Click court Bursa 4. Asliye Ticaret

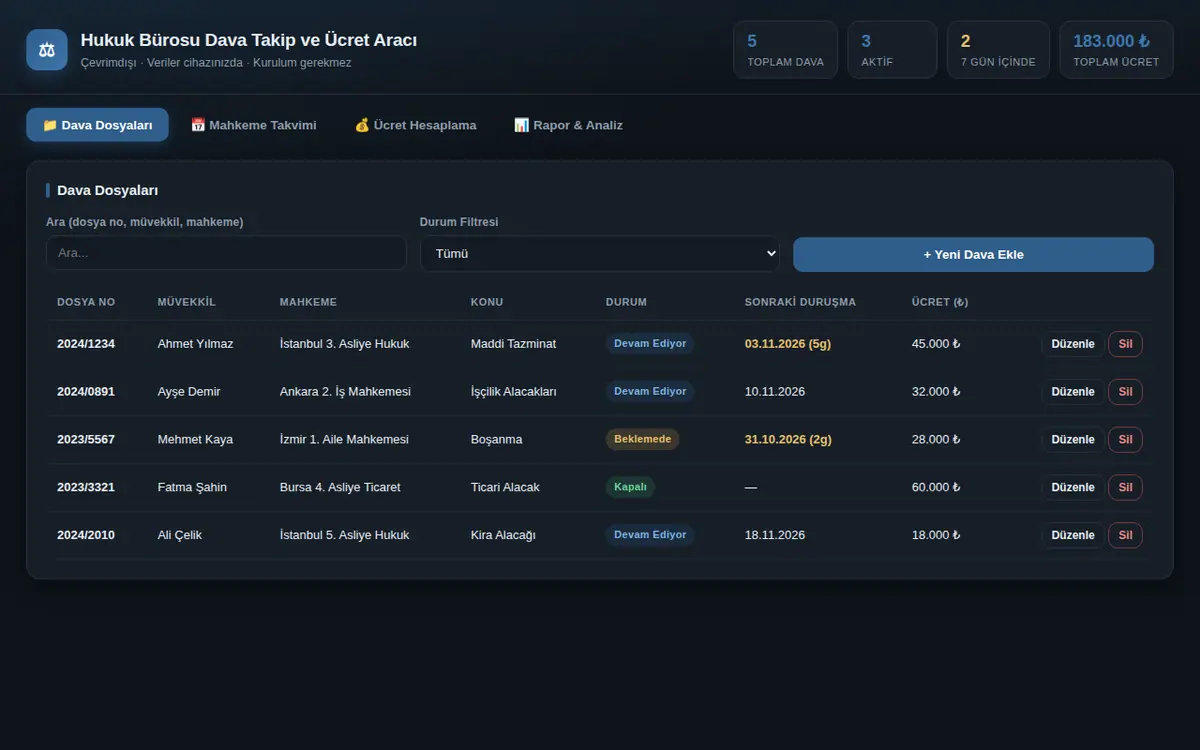pyautogui.click(x=340, y=487)
